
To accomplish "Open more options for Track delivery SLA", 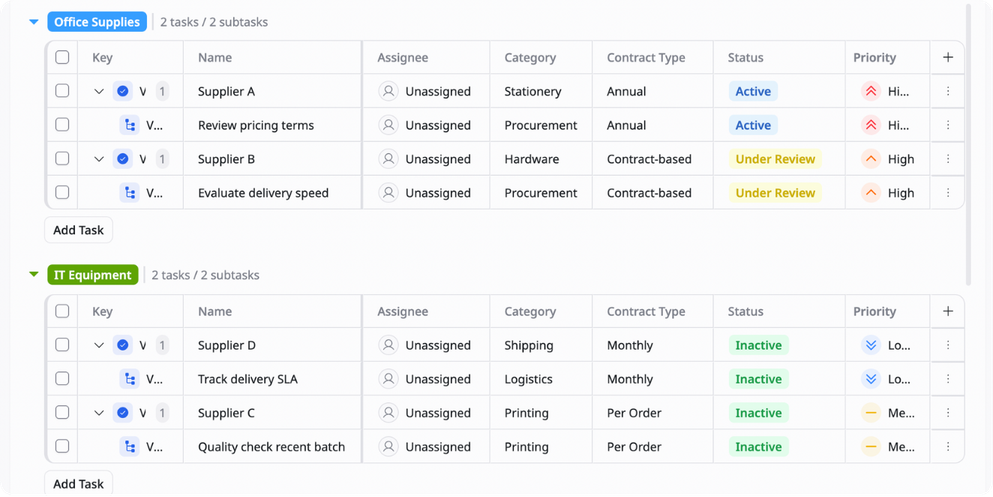I will click(948, 379).
